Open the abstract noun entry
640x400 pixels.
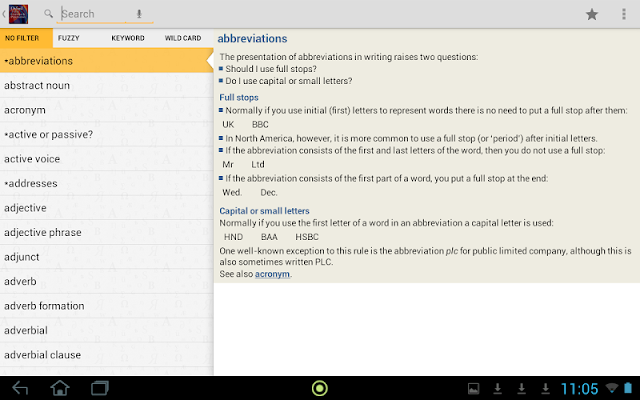(x=107, y=85)
